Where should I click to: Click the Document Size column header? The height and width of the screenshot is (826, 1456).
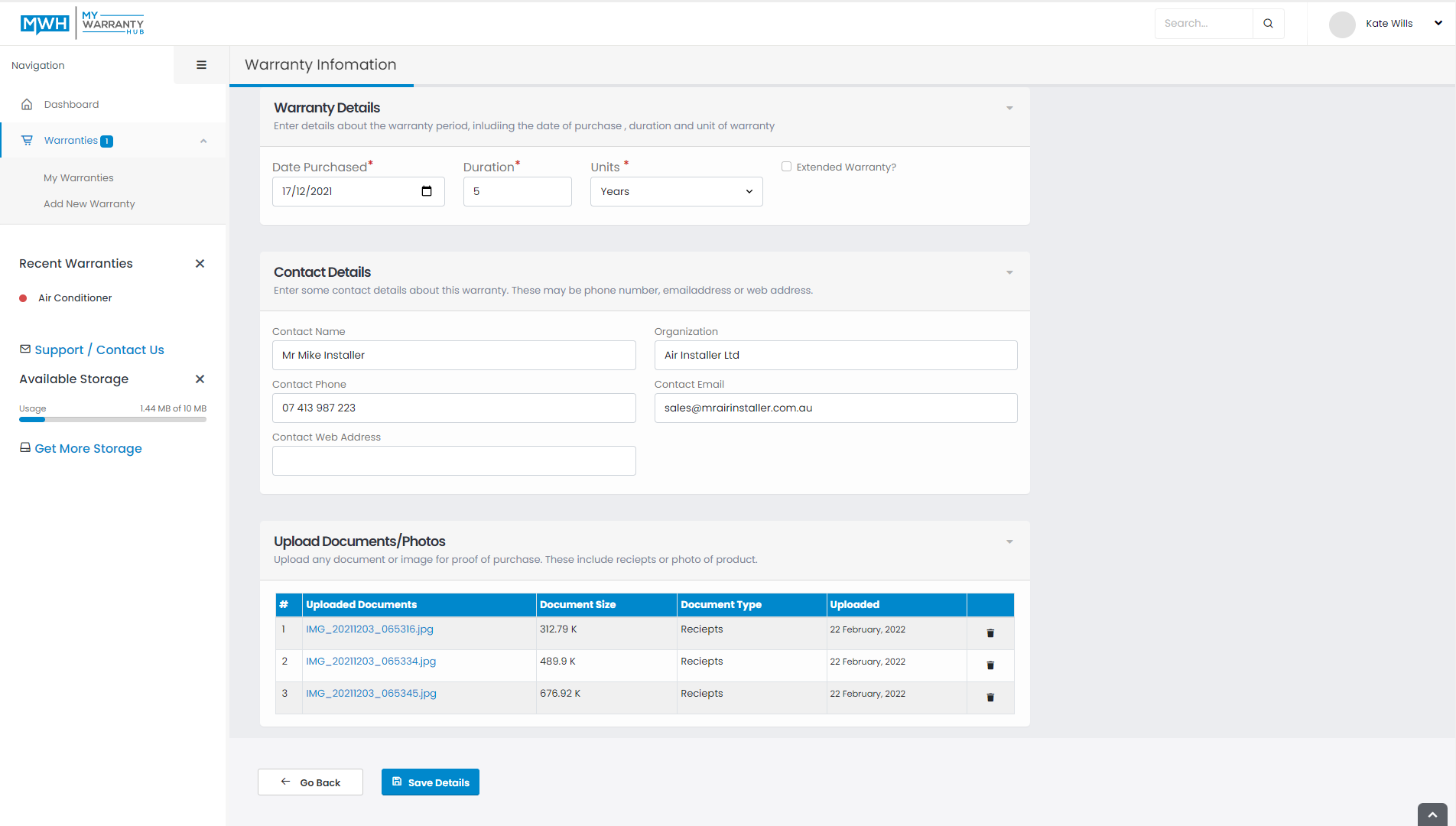(606, 604)
